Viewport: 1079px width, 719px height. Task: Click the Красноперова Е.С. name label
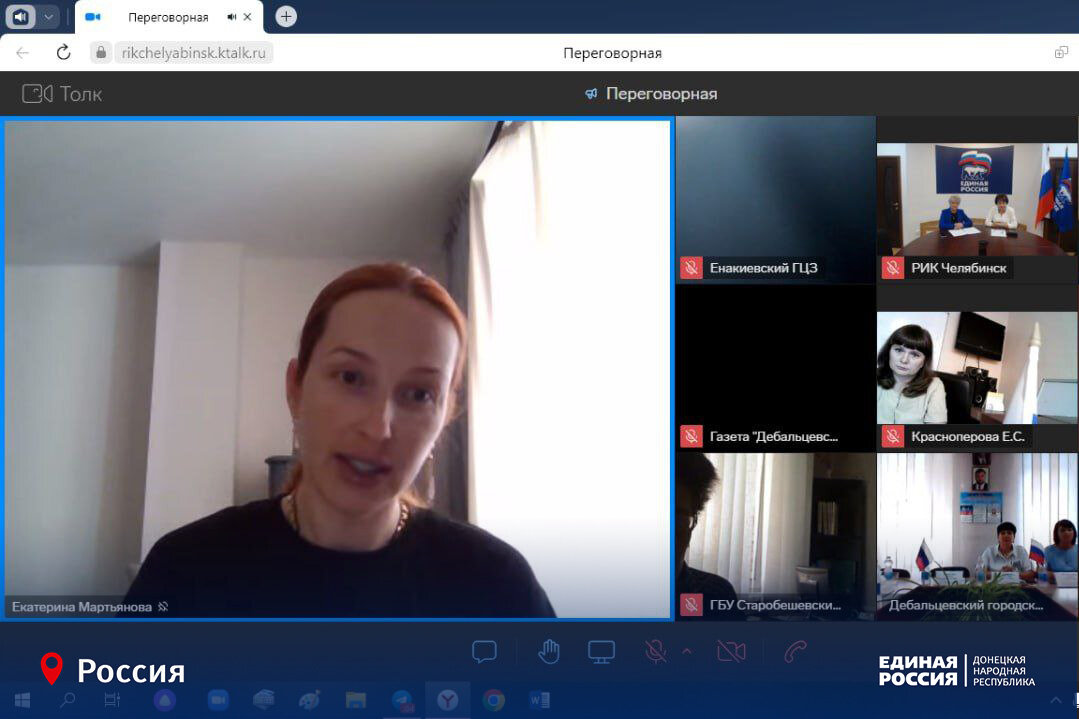point(968,436)
